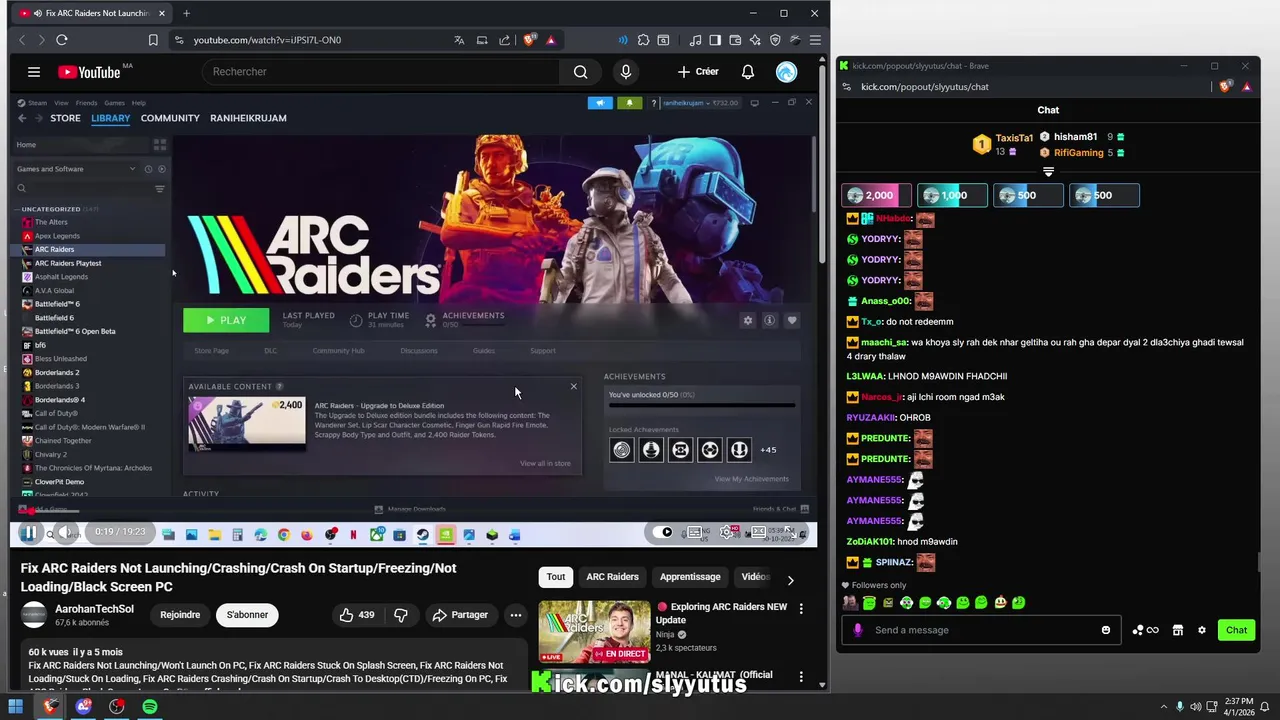Open the taskbar volume speaker icon
Screen dimensions: 1280x720
pos(1198,707)
